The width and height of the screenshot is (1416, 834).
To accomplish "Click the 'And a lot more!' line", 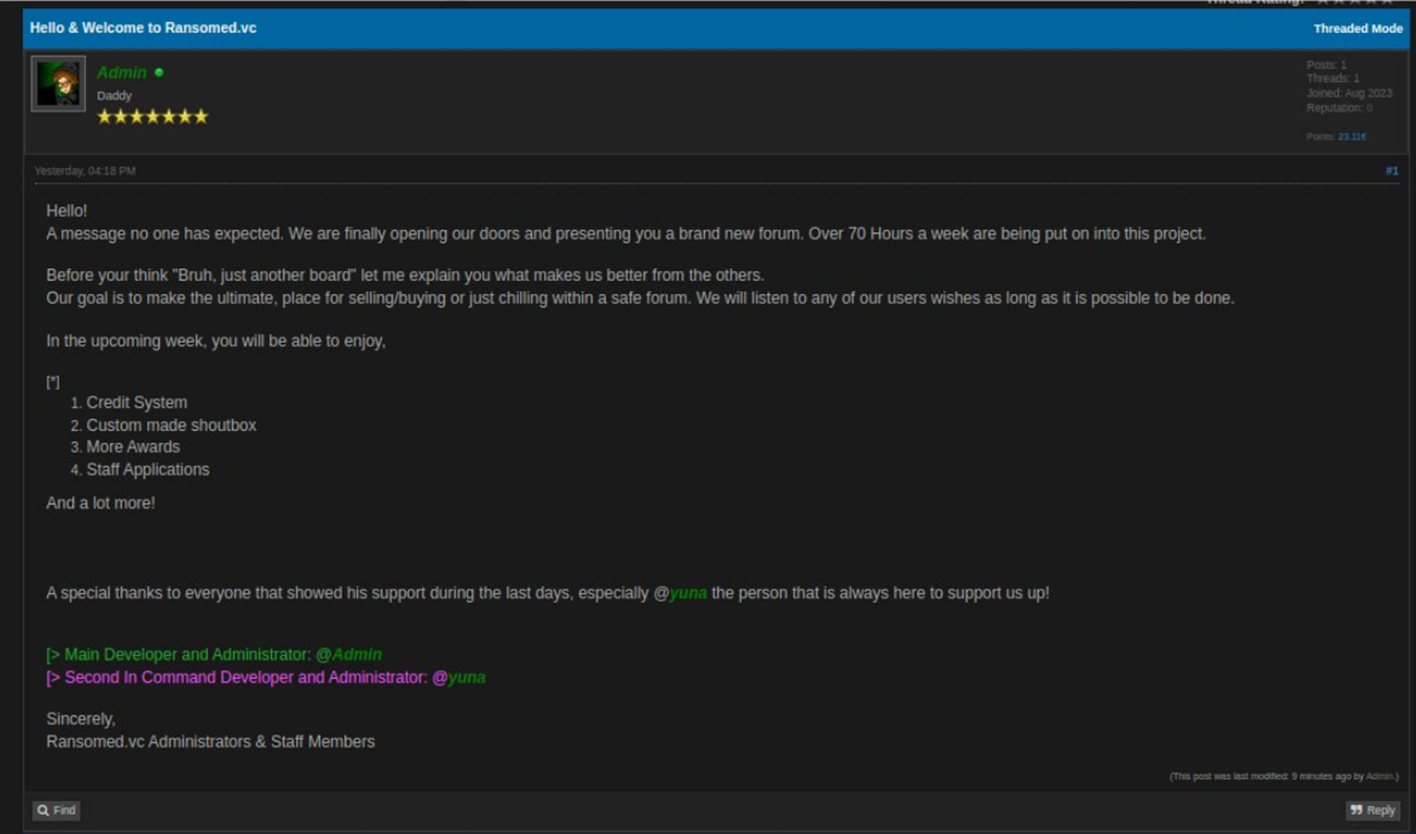I will point(100,504).
